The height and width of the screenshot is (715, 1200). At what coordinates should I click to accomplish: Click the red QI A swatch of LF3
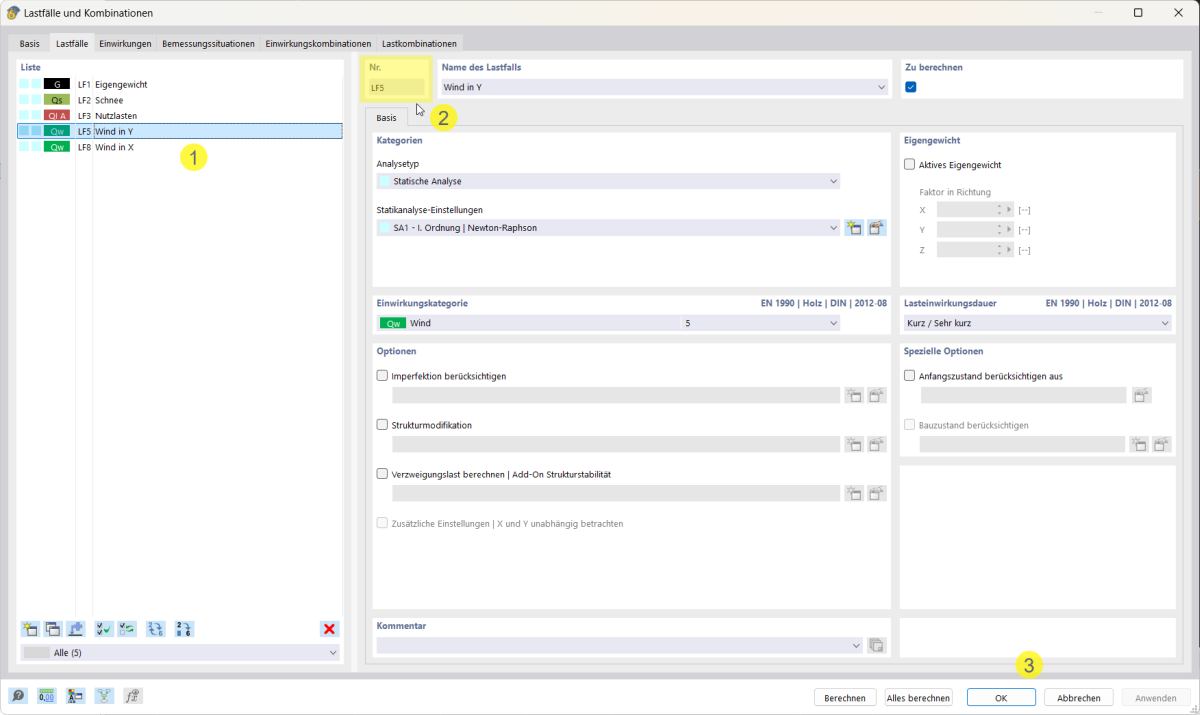pyautogui.click(x=57, y=116)
